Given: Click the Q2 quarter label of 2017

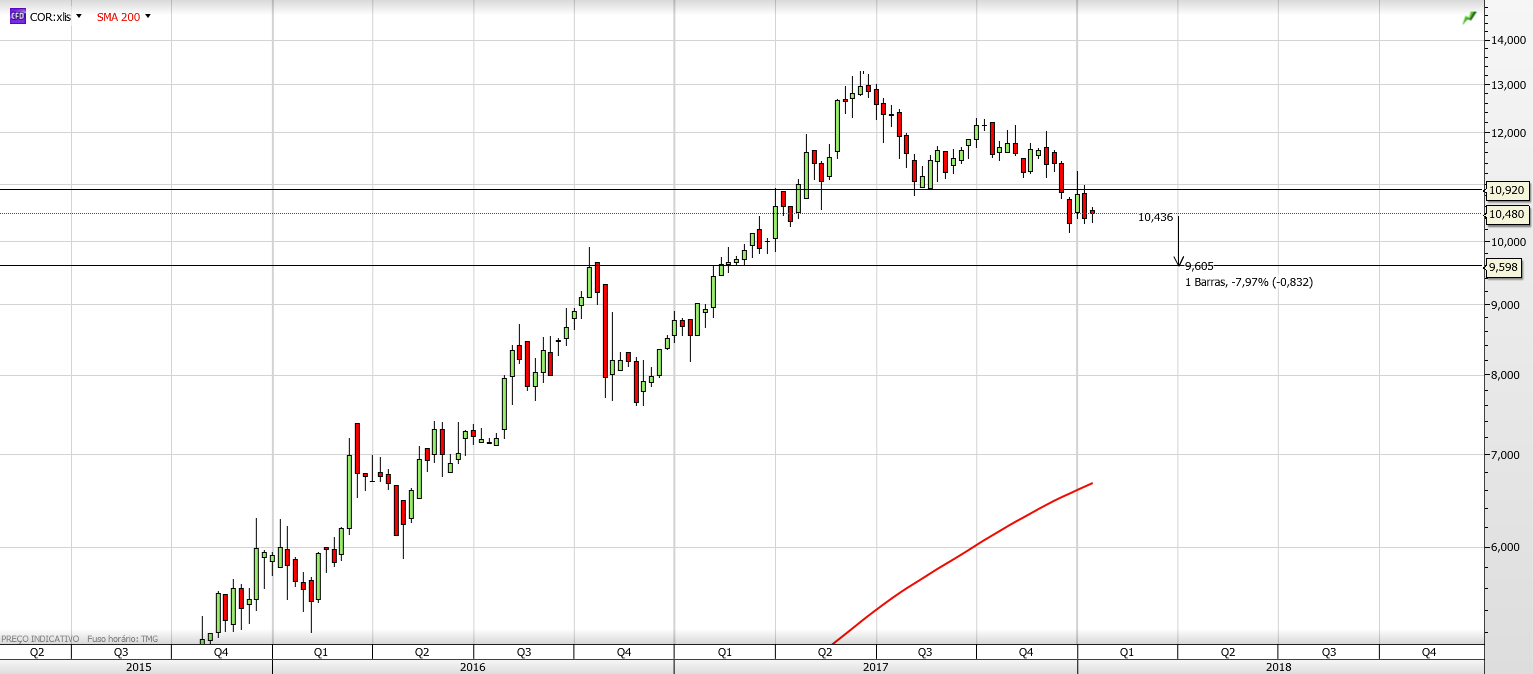Looking at the screenshot, I should pos(825,652).
